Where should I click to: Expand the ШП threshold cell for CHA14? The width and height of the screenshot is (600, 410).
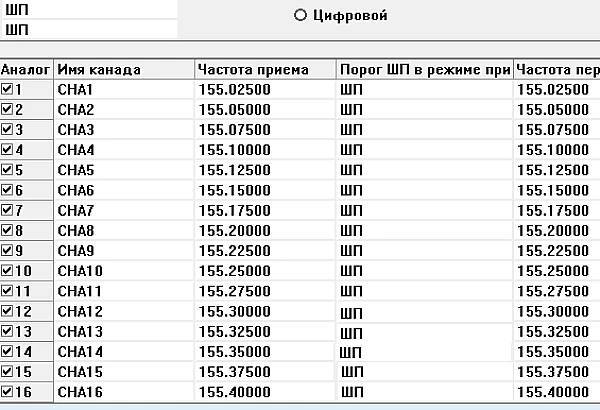424,351
